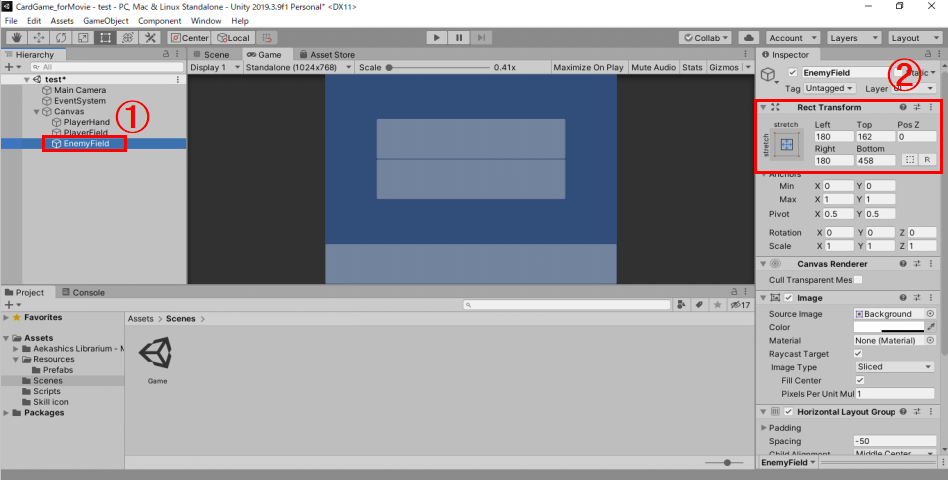Open the Display 1 dropdown
The height and width of the screenshot is (480, 948).
214,67
